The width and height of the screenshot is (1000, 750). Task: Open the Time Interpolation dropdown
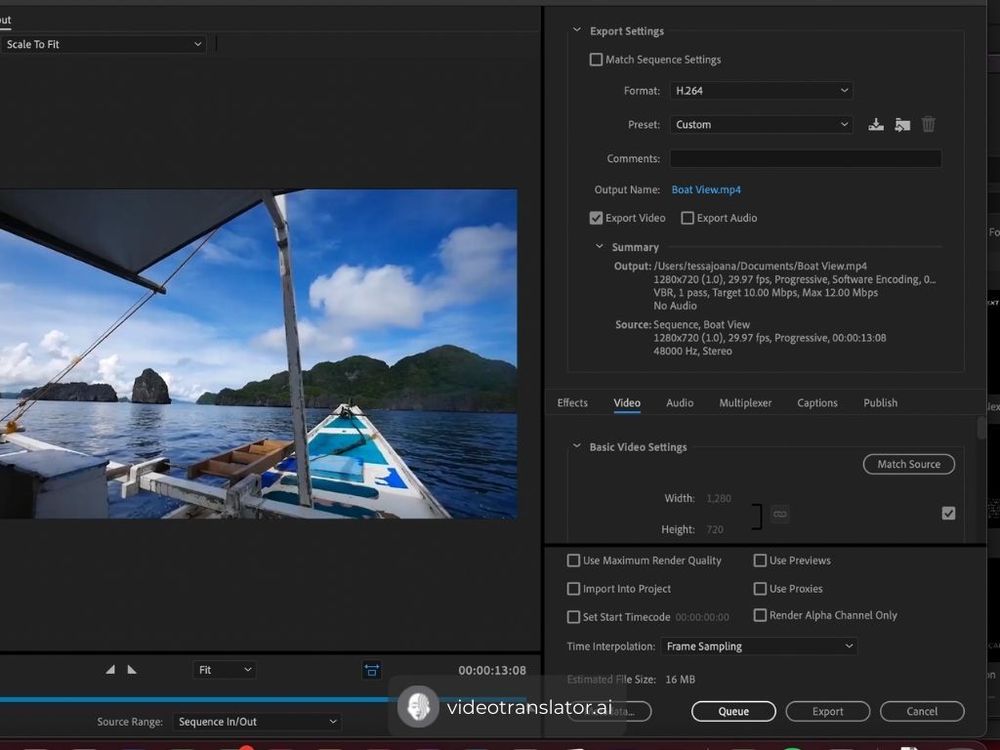pos(760,647)
